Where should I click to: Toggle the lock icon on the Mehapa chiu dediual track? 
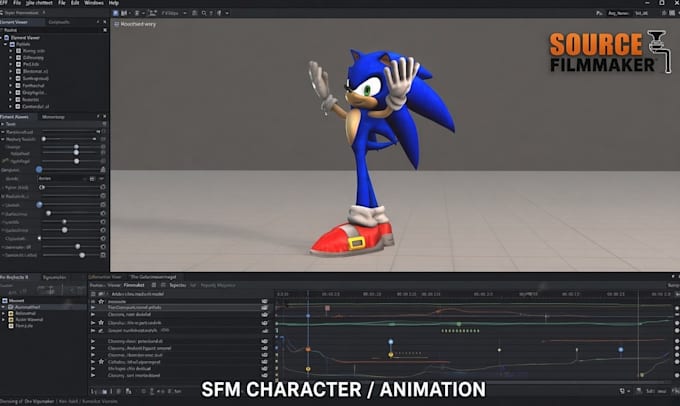coord(265,369)
